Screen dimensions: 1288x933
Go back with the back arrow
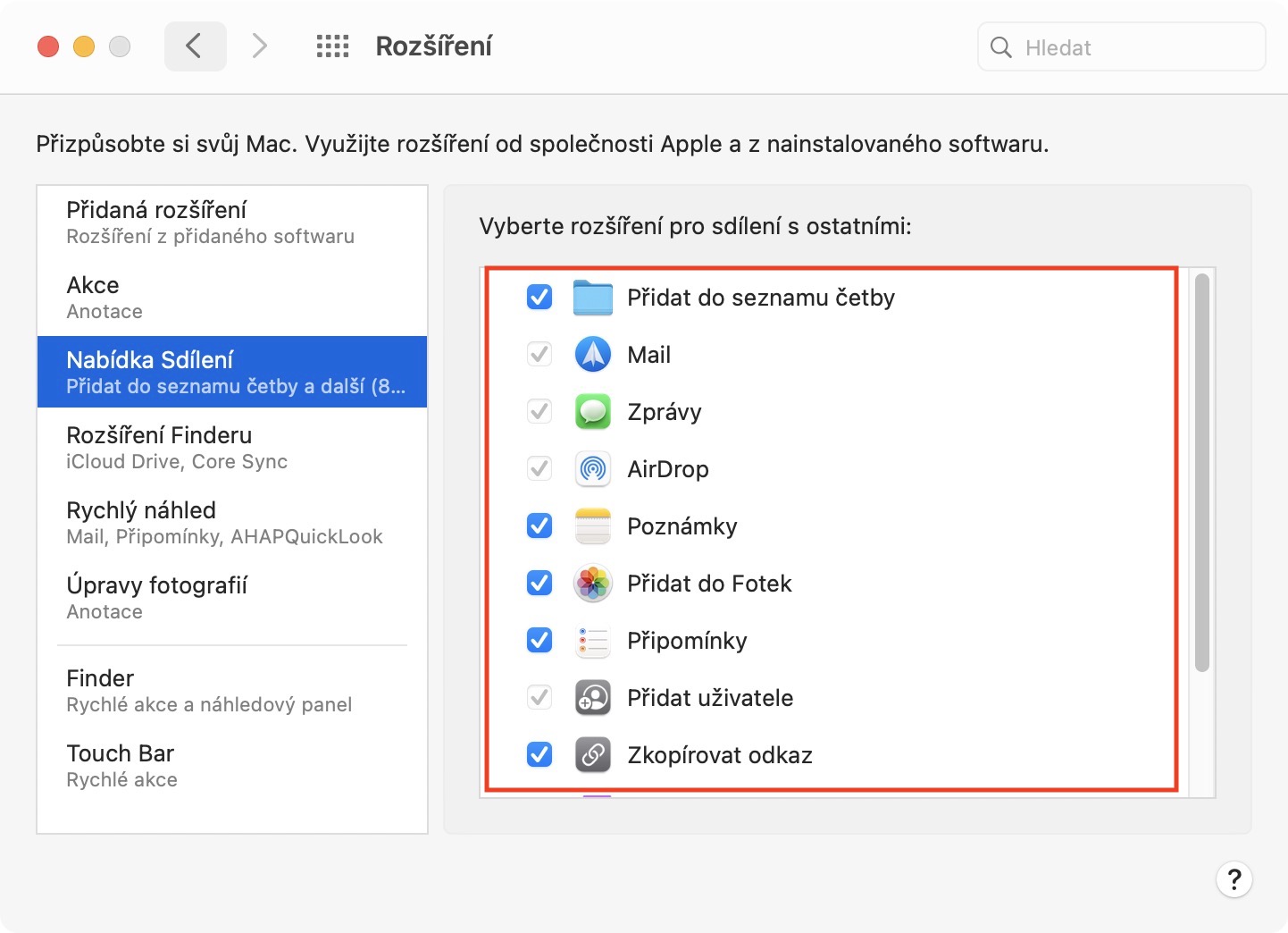[194, 46]
